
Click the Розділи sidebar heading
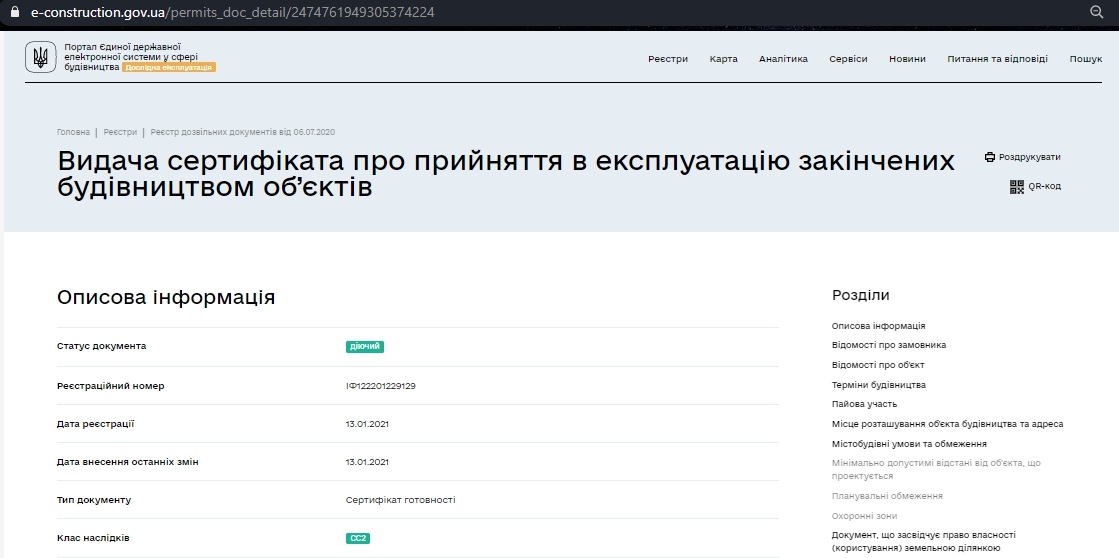[x=861, y=295]
